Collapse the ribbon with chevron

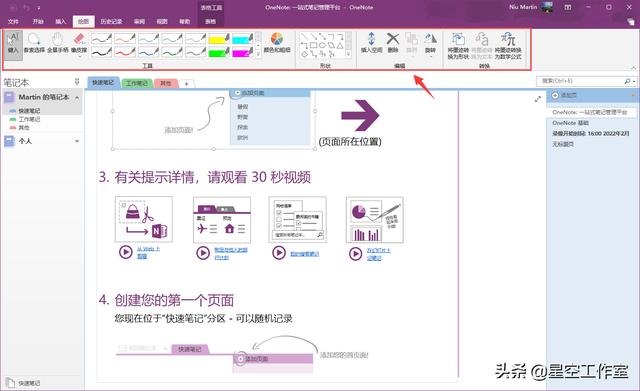pyautogui.click(x=633, y=68)
